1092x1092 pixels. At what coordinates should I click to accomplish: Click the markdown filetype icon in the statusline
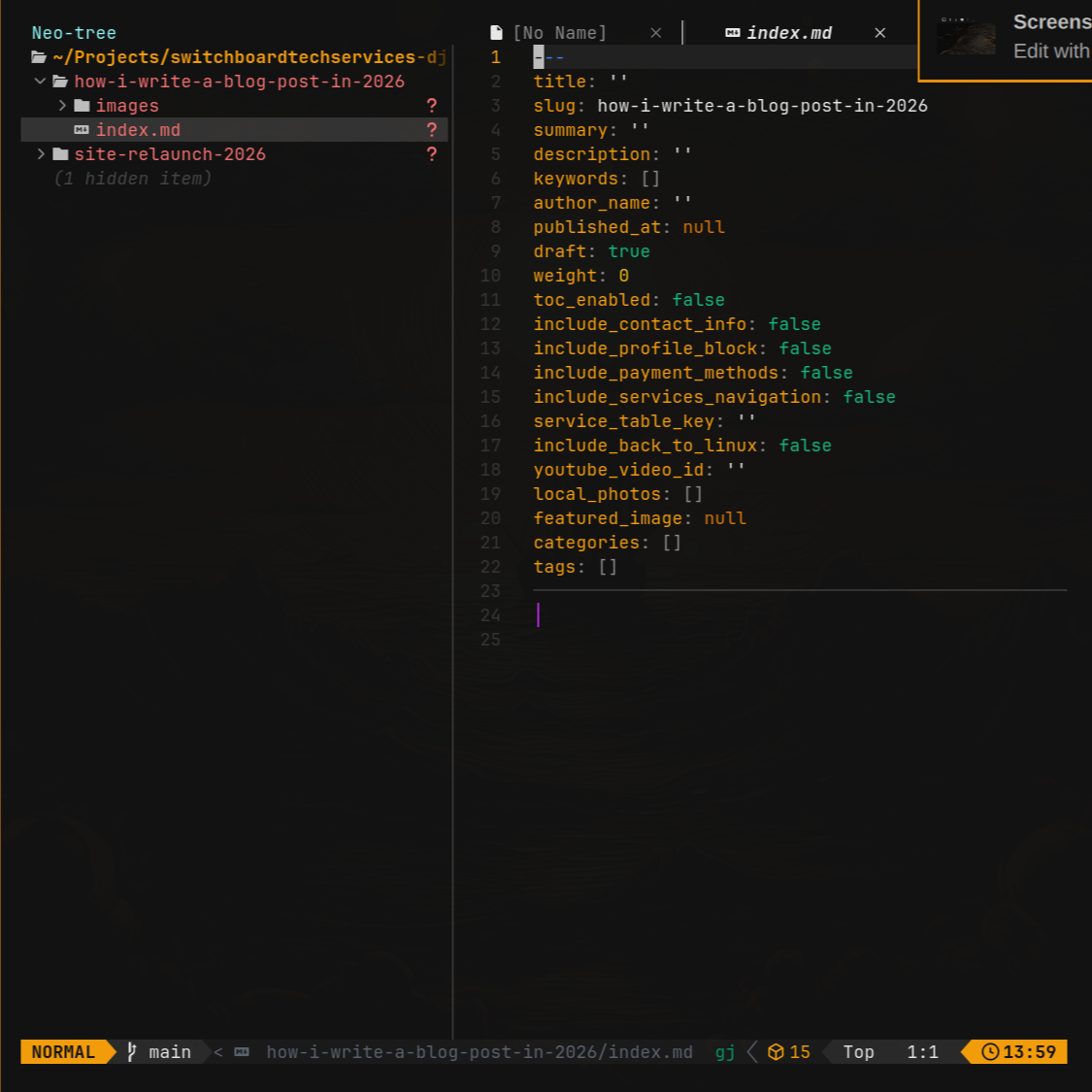tap(242, 1051)
